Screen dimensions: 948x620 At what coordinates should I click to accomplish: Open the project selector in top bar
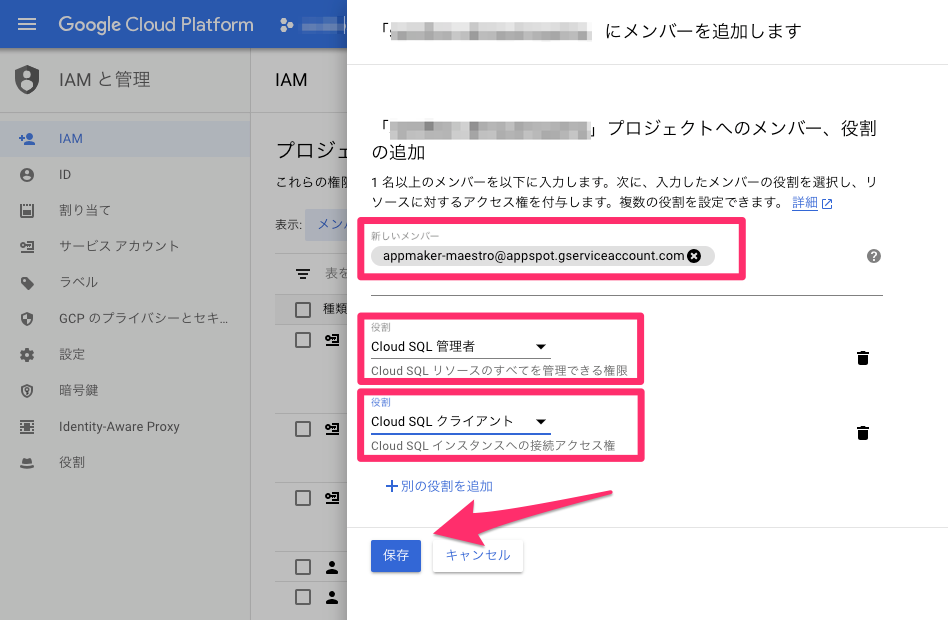pyautogui.click(x=312, y=25)
